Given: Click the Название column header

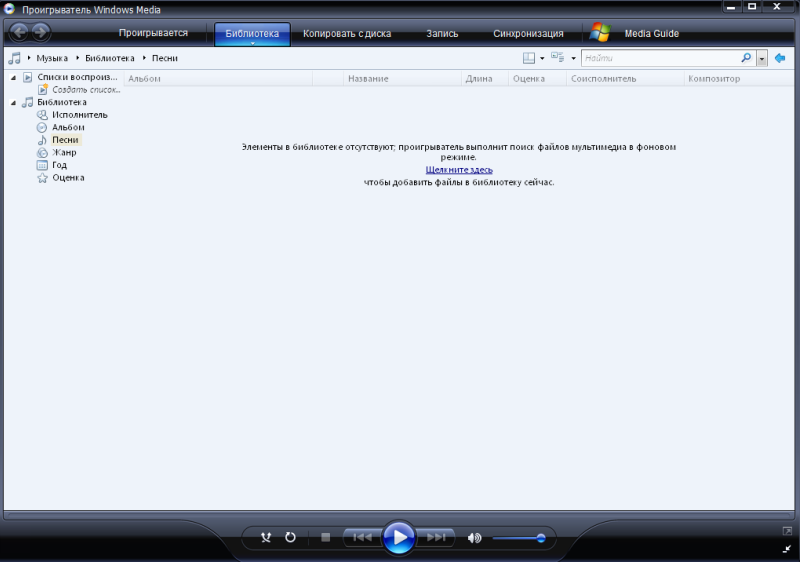Looking at the screenshot, I should (x=402, y=79).
